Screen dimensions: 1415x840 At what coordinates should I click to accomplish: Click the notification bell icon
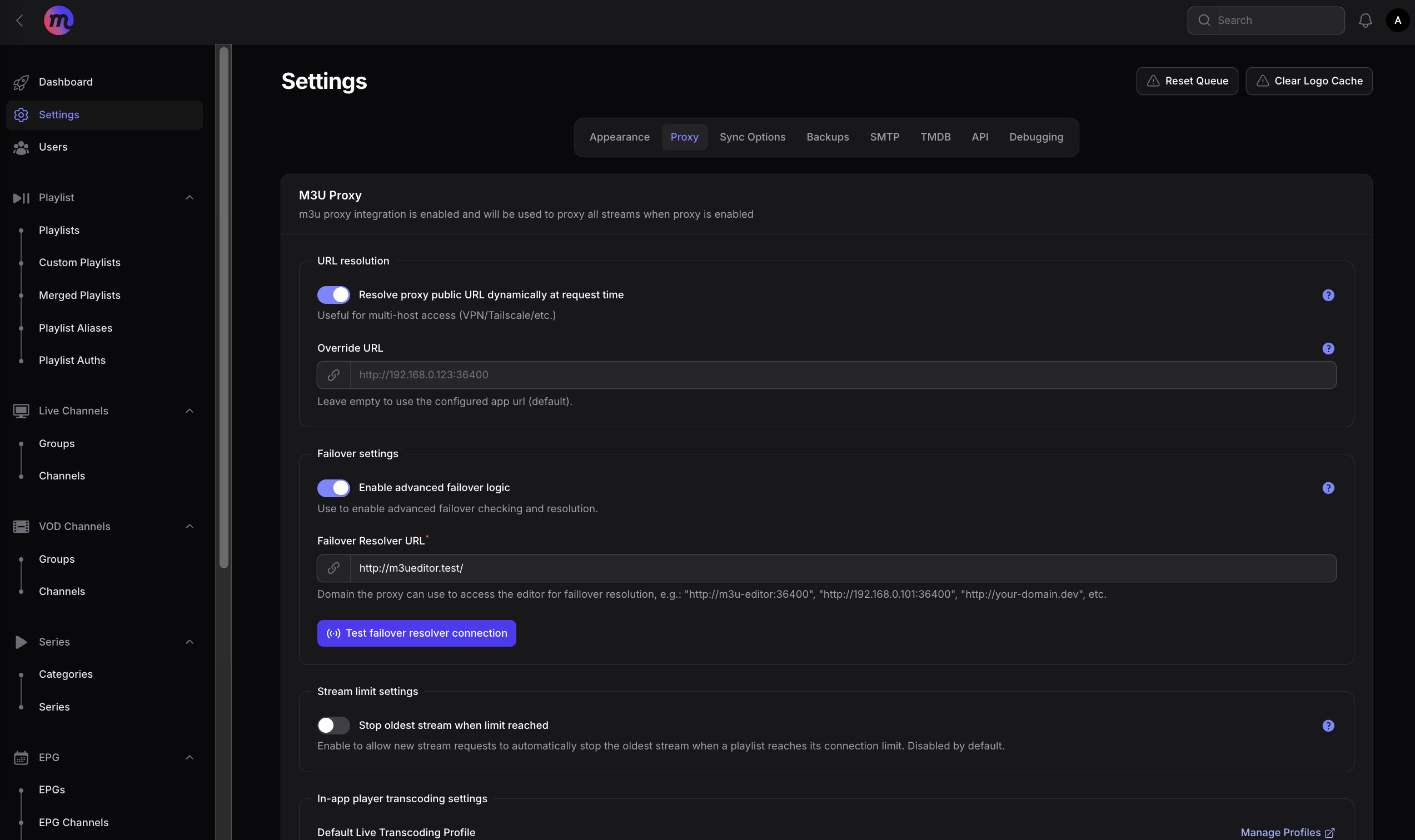point(1364,21)
